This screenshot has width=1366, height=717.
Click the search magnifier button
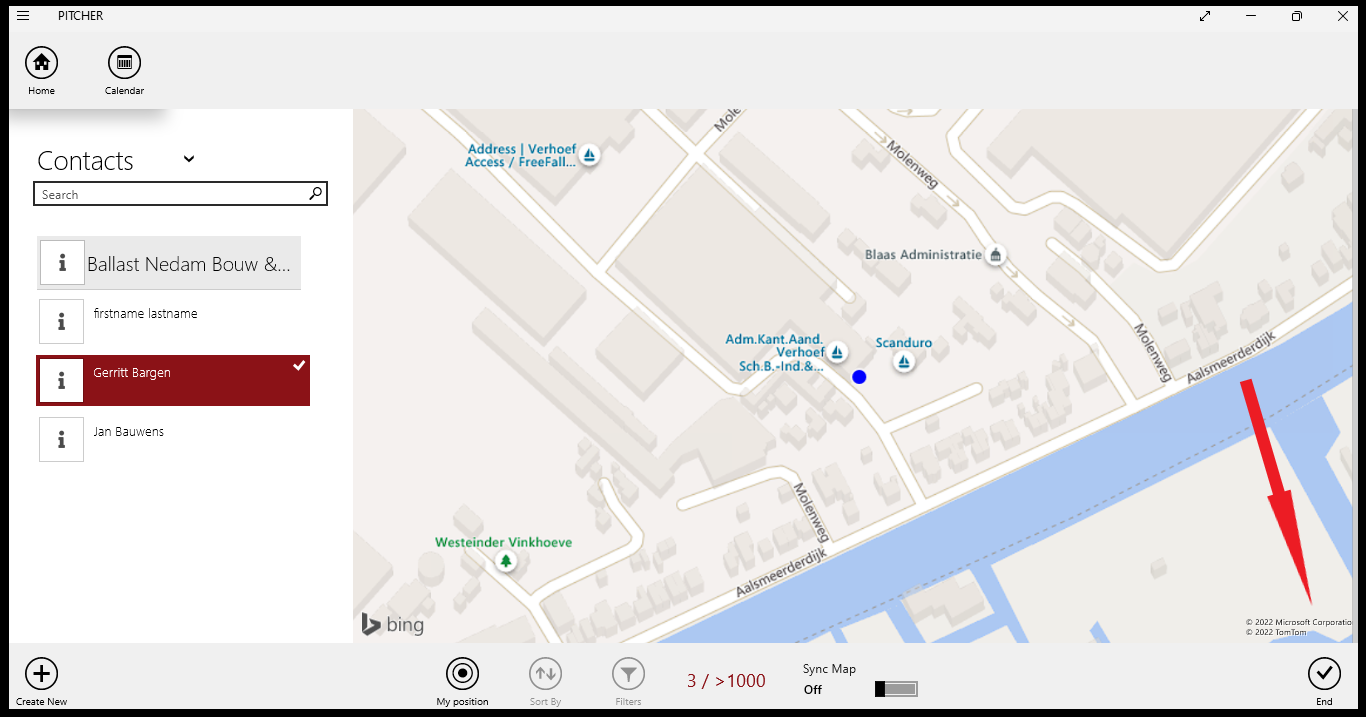[x=315, y=194]
